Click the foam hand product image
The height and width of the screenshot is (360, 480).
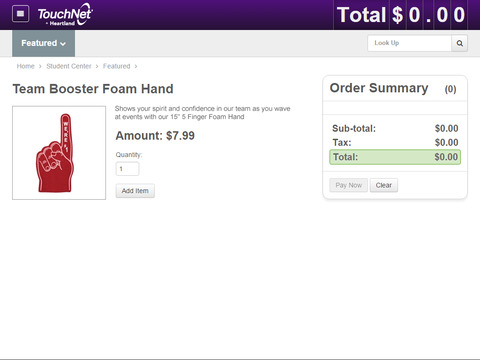click(59, 153)
